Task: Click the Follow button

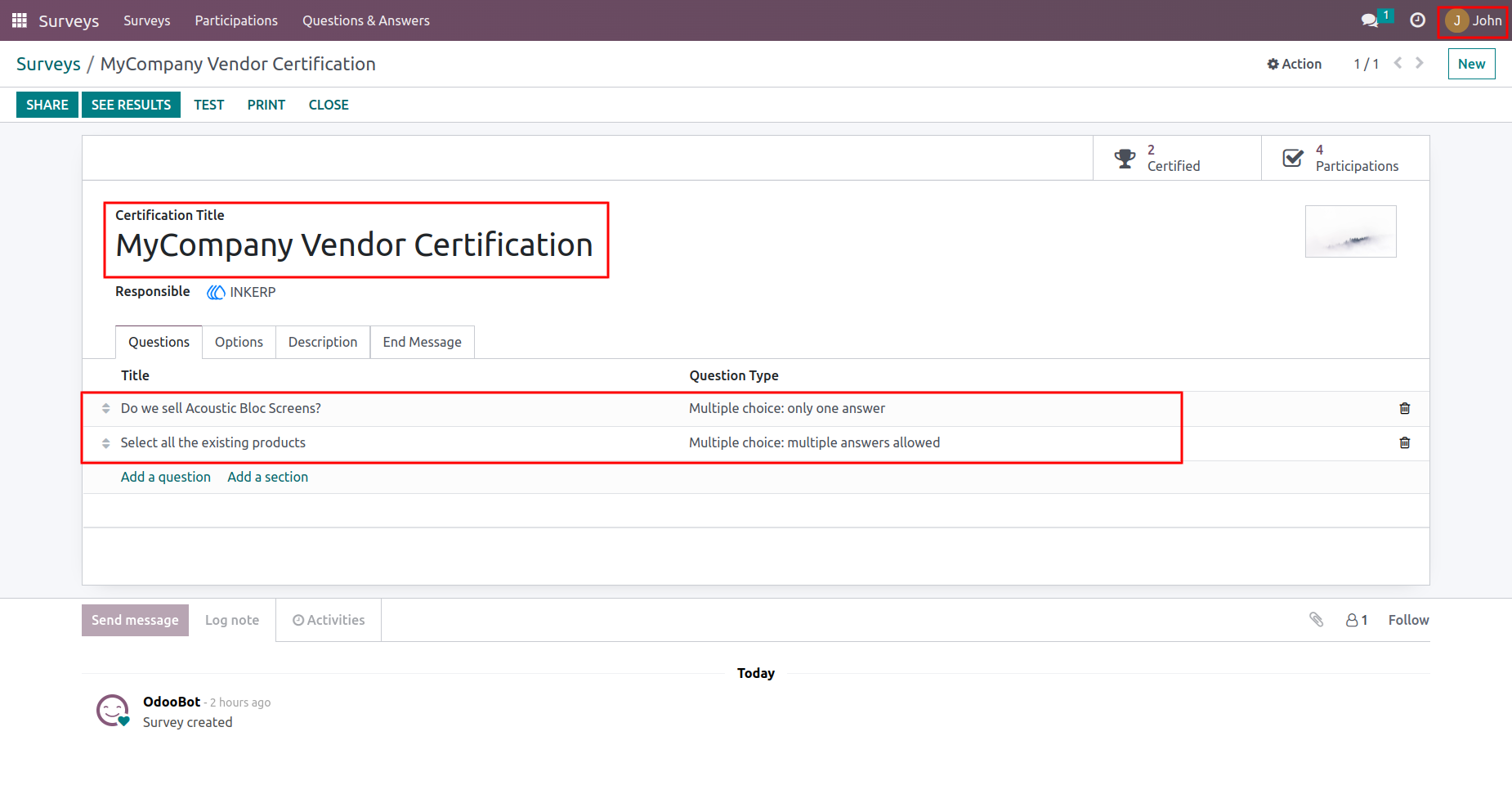Action: click(x=1408, y=620)
